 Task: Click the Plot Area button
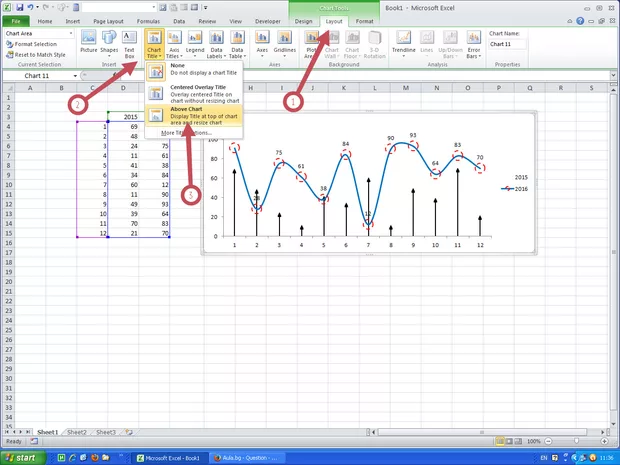[311, 44]
